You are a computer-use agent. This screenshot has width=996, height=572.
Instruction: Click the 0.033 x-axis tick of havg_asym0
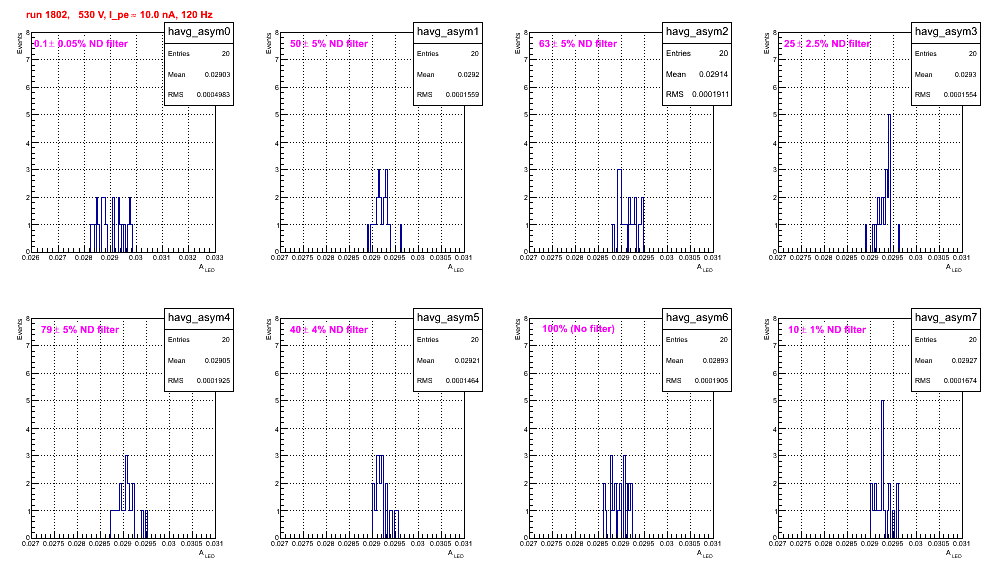214,257
